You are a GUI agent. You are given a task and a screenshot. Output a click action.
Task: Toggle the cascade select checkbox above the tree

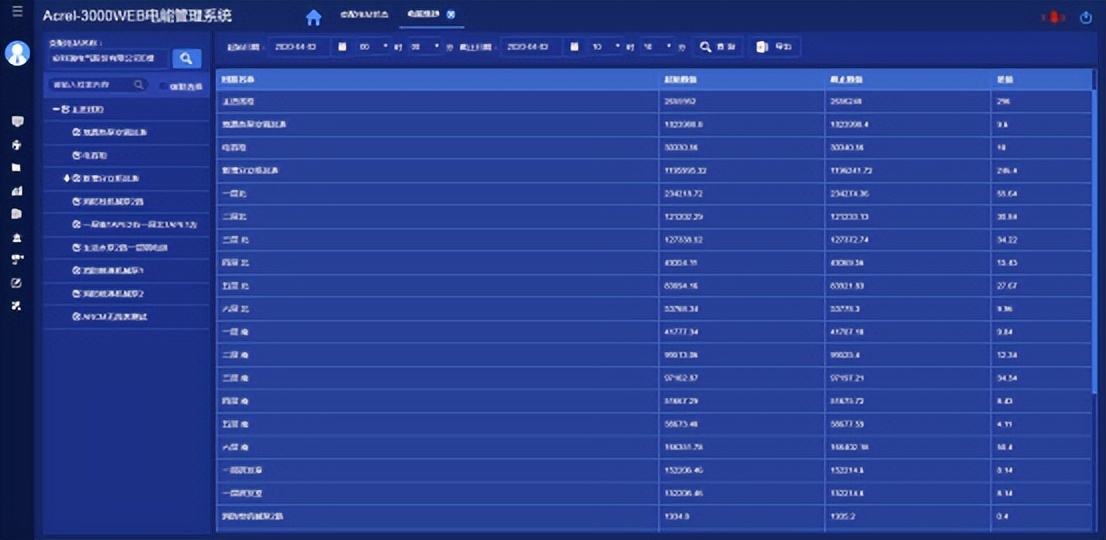coord(164,86)
